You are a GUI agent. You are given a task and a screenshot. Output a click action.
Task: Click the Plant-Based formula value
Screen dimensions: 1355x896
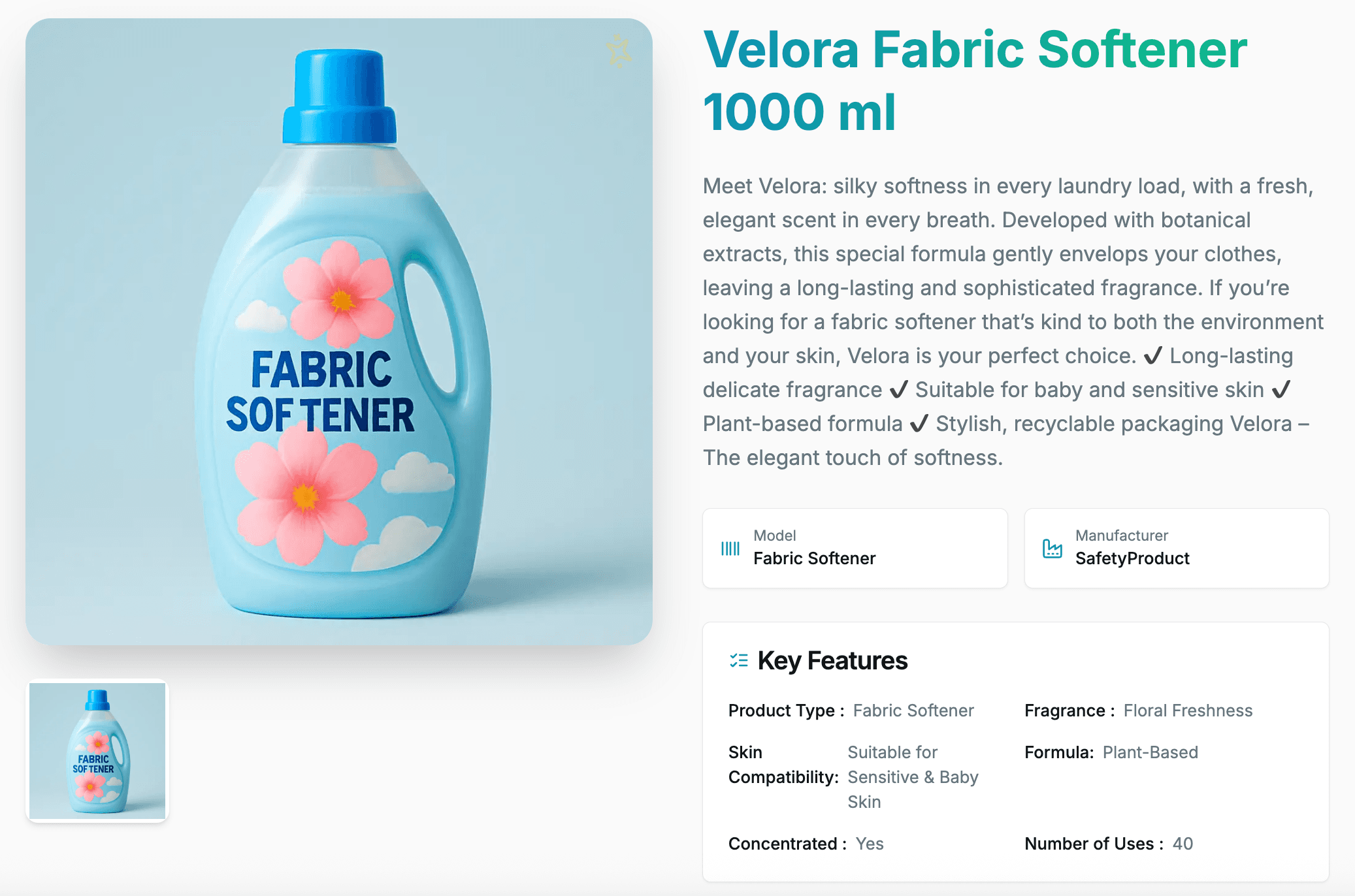pos(1150,752)
